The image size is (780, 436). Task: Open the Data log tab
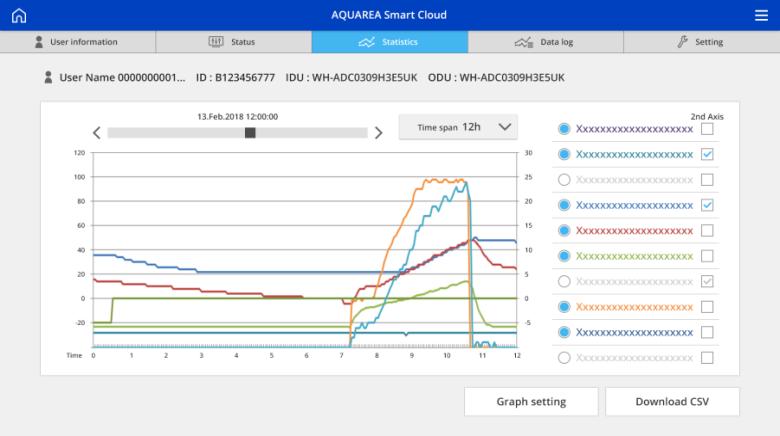tap(546, 42)
